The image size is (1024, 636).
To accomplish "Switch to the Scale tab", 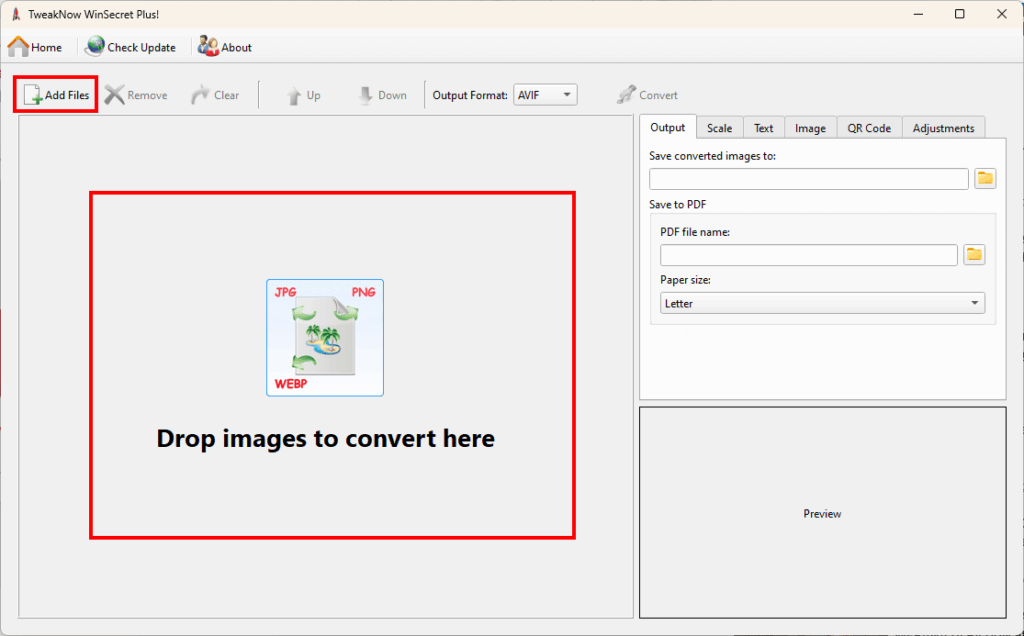I will pos(719,128).
